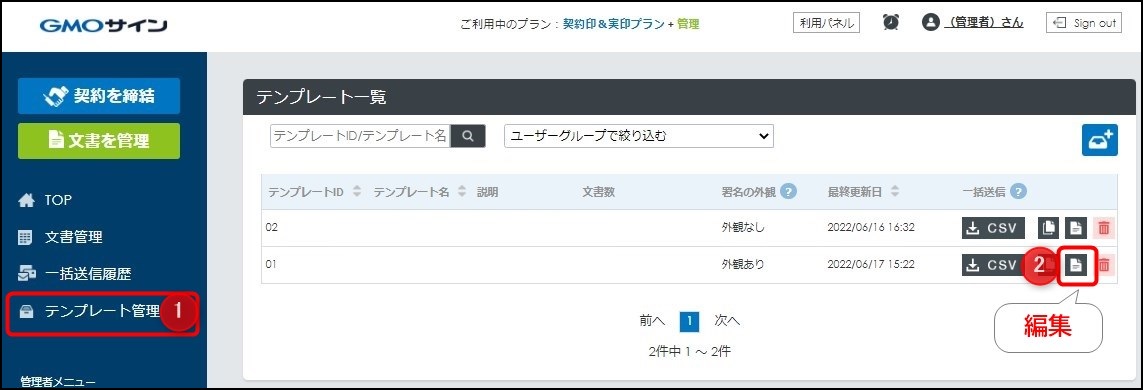The height and width of the screenshot is (390, 1143).
Task: Open the 契約印&実印プラン plan link
Action: 613,24
